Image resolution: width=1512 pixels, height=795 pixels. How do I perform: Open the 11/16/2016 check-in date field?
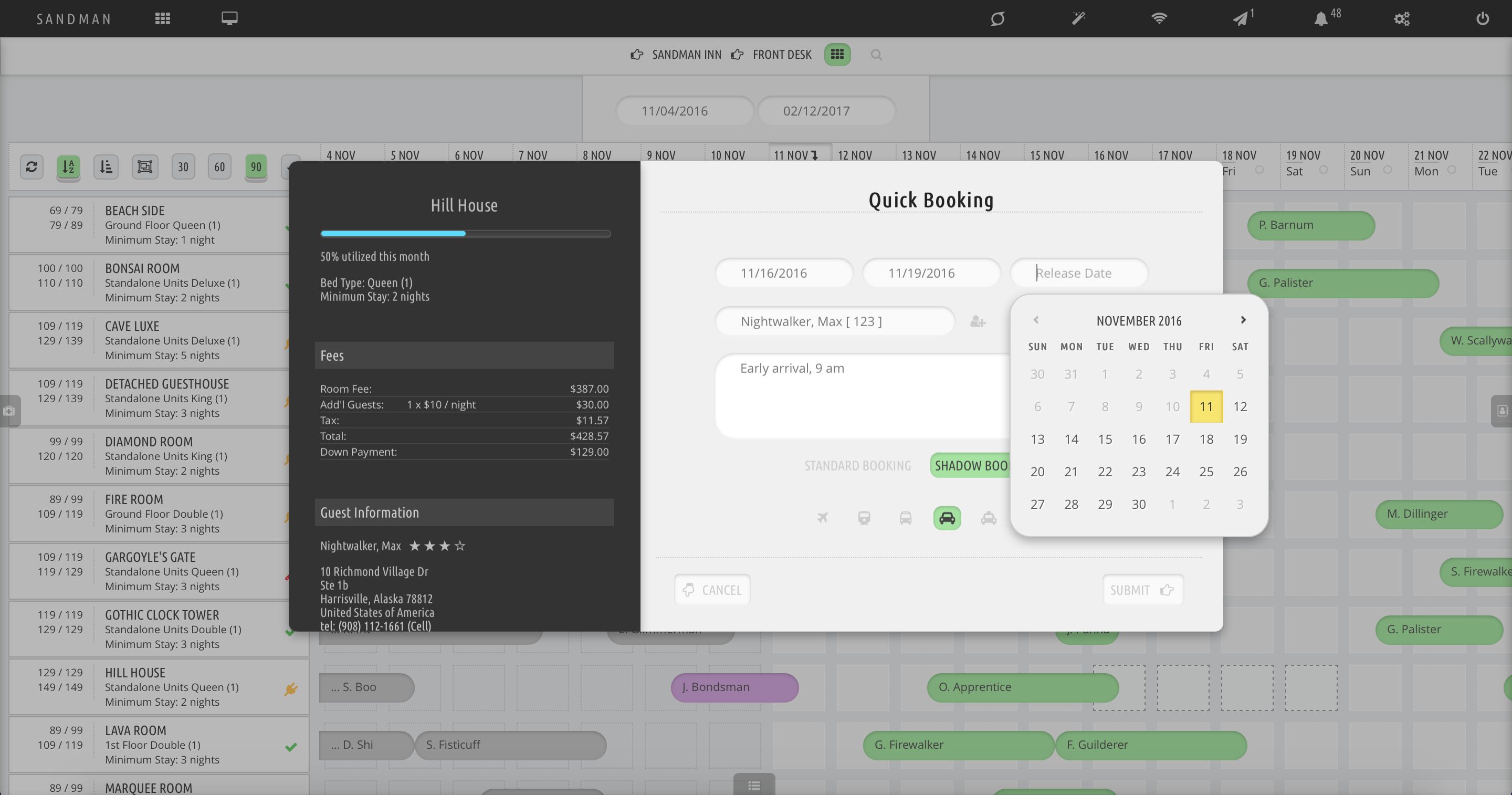(x=784, y=273)
